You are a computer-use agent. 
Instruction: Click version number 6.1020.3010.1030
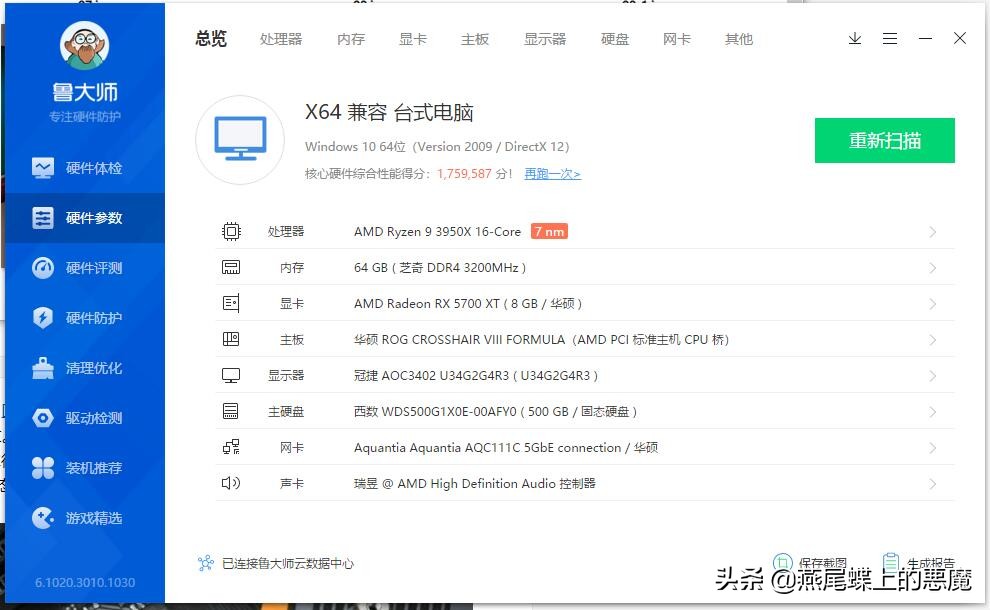point(85,582)
